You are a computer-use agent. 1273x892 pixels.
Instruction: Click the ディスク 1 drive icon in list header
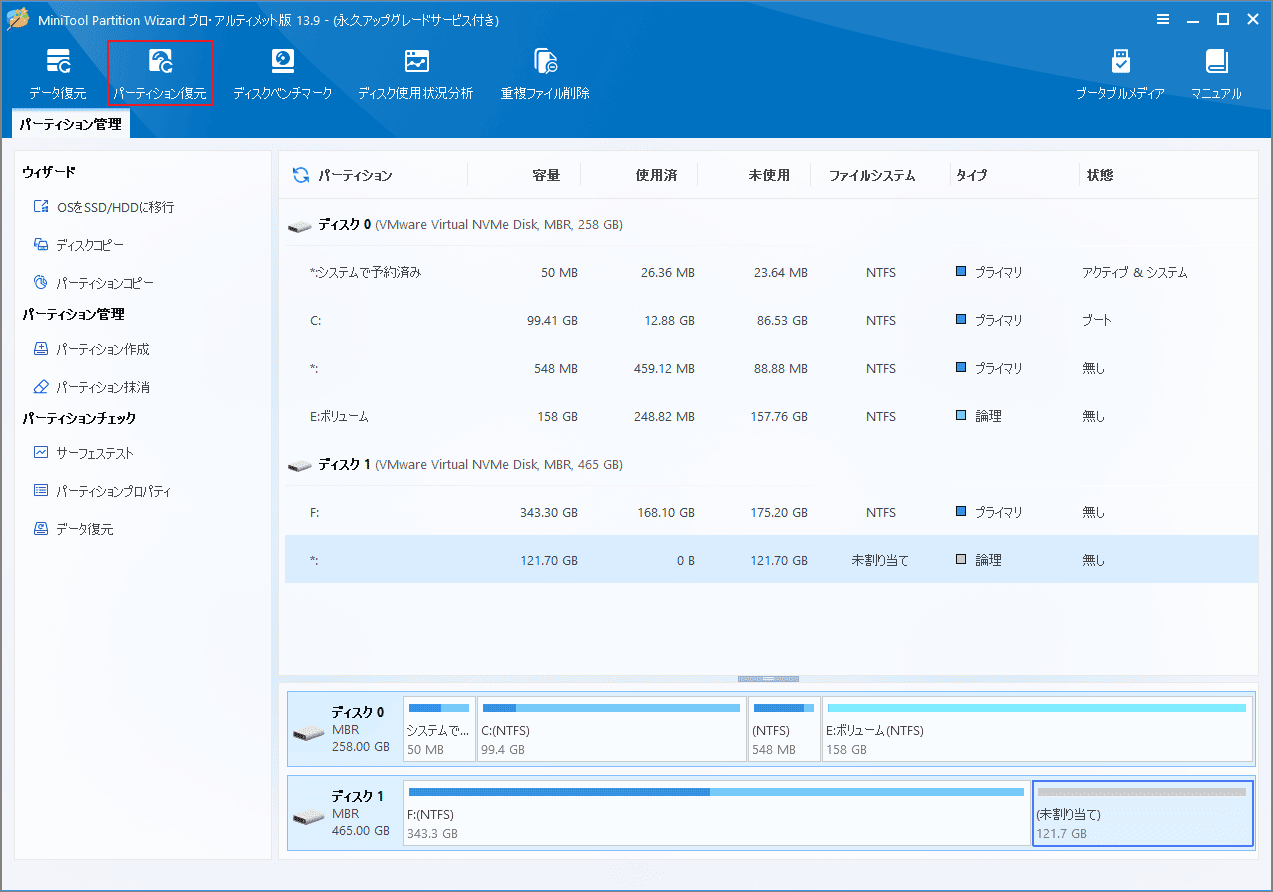click(299, 466)
